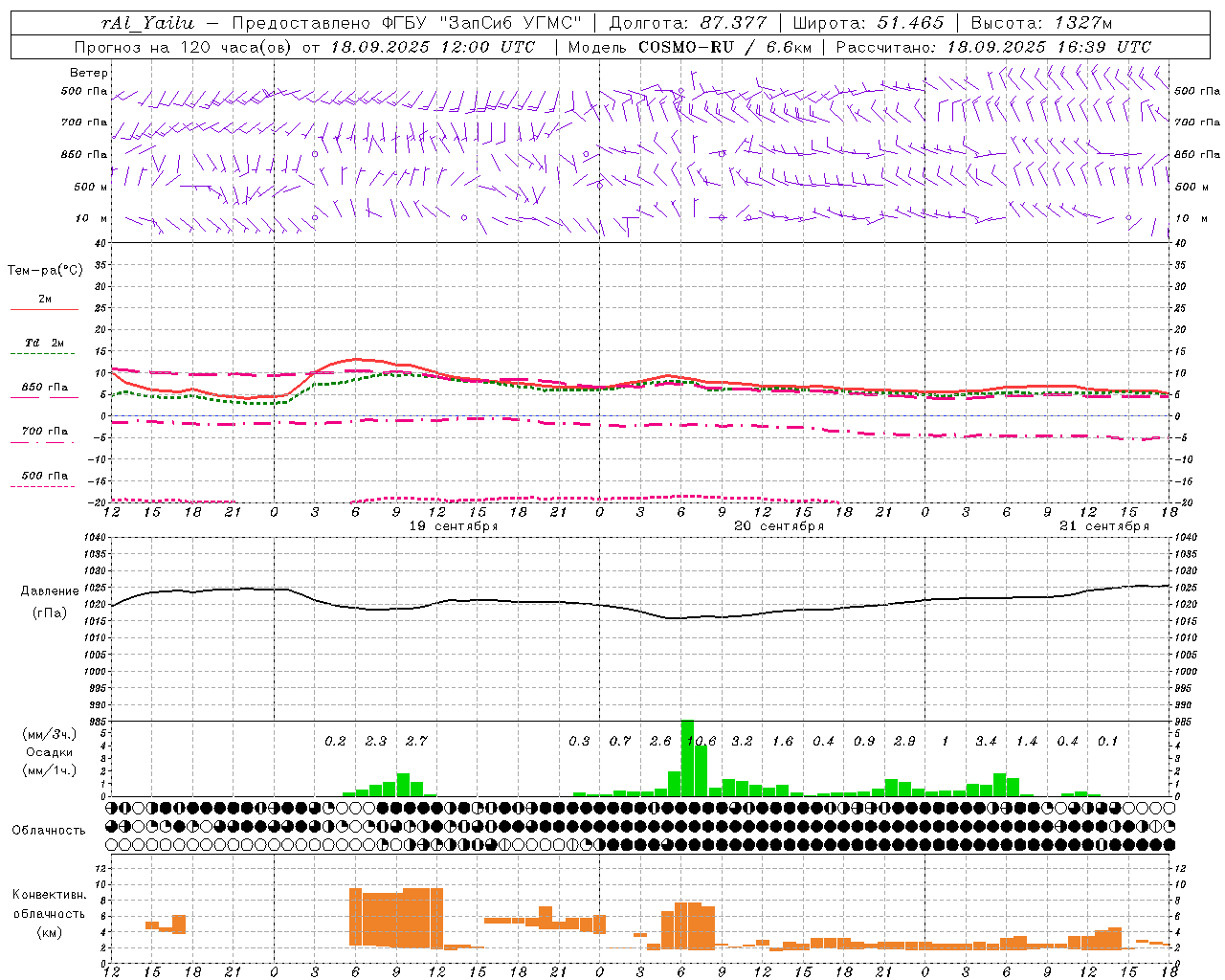Click the 21 сентября date label
This screenshot has height=980, width=1225.
pyautogui.click(x=1104, y=526)
